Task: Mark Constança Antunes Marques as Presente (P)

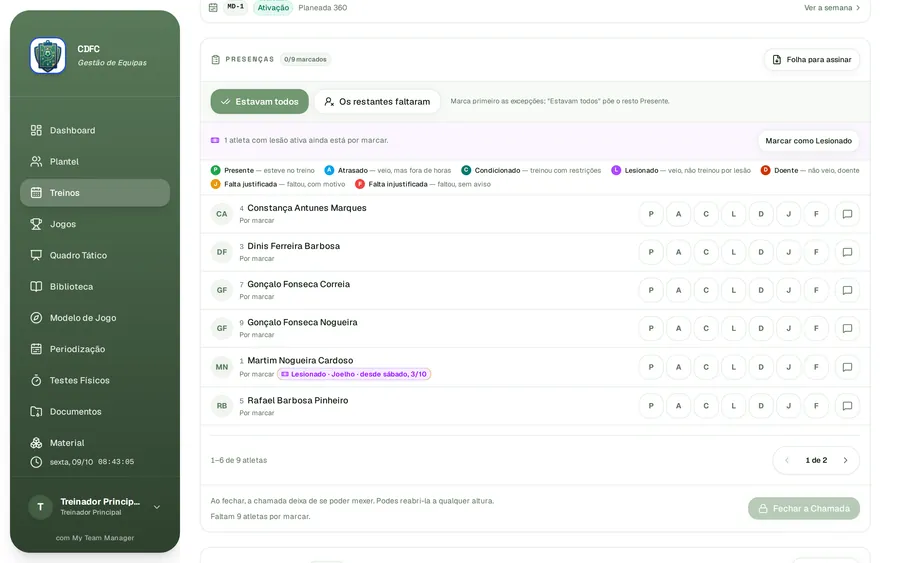Action: 651,214
